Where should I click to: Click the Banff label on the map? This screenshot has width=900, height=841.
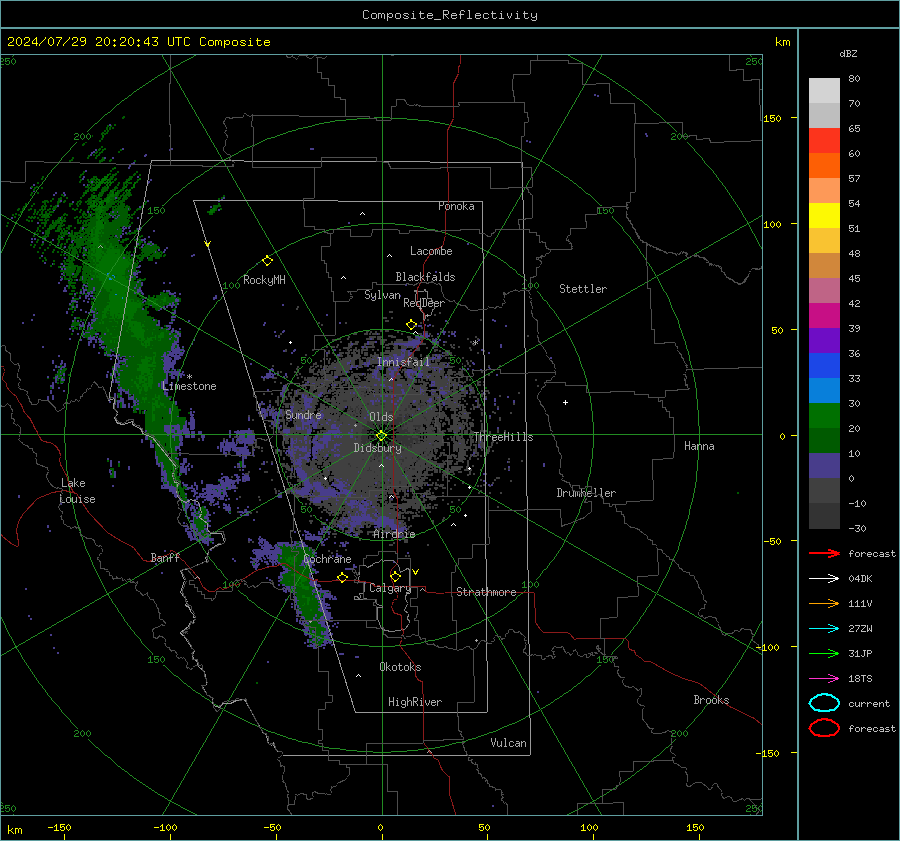[165, 557]
